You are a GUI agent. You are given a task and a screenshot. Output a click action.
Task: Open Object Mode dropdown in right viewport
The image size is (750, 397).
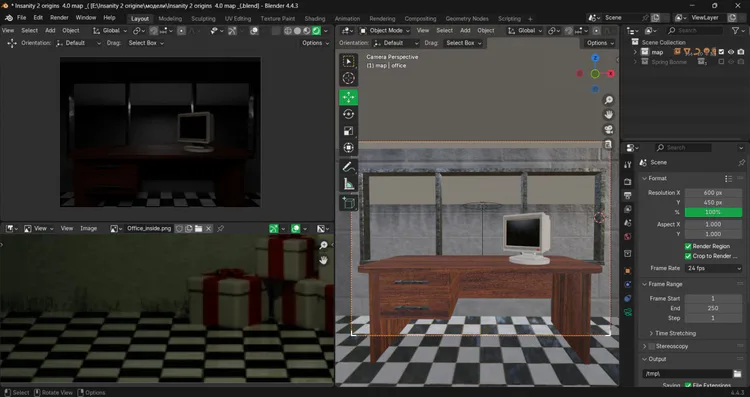point(385,31)
